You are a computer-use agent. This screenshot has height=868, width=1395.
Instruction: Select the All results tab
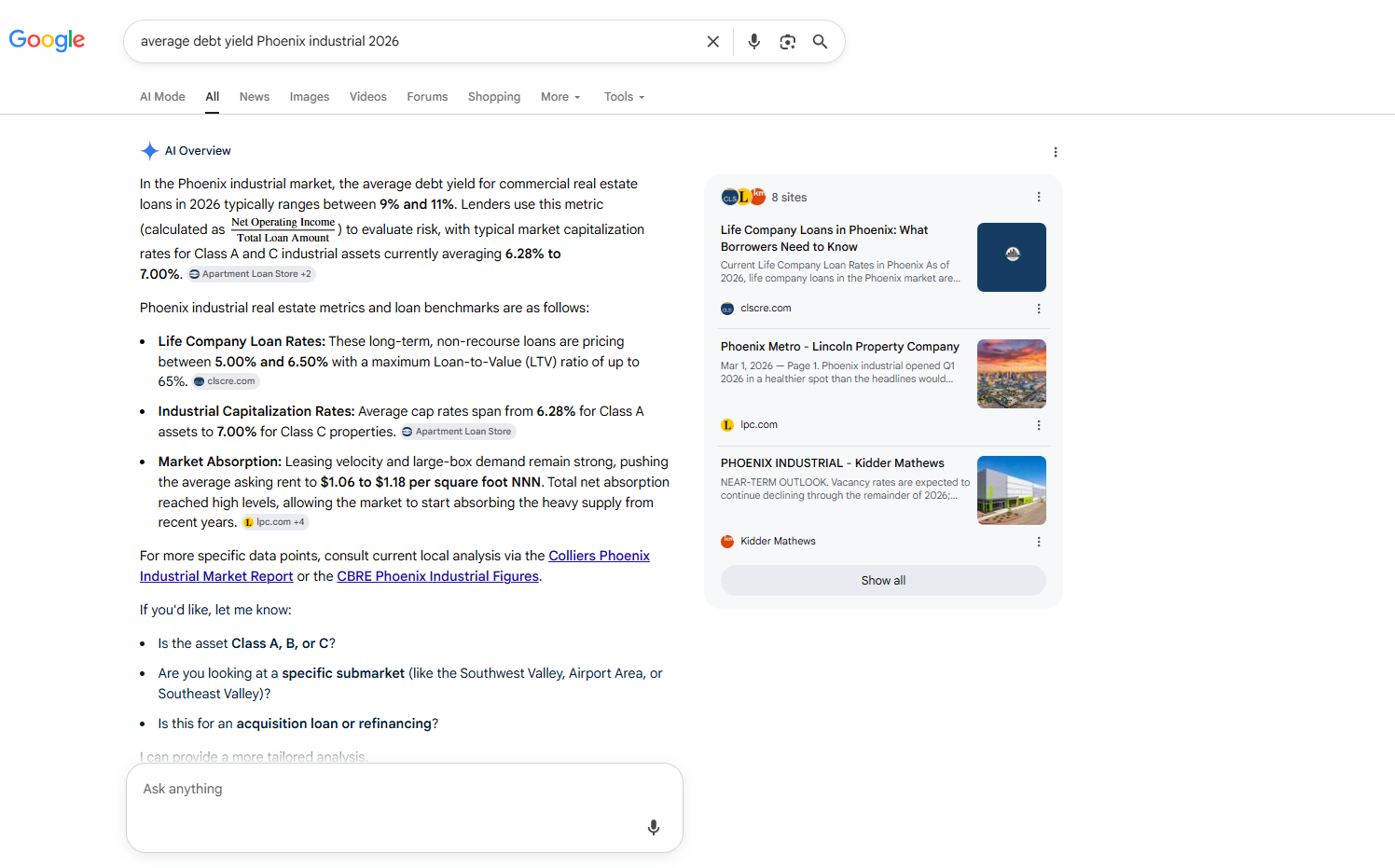pyautogui.click(x=213, y=96)
